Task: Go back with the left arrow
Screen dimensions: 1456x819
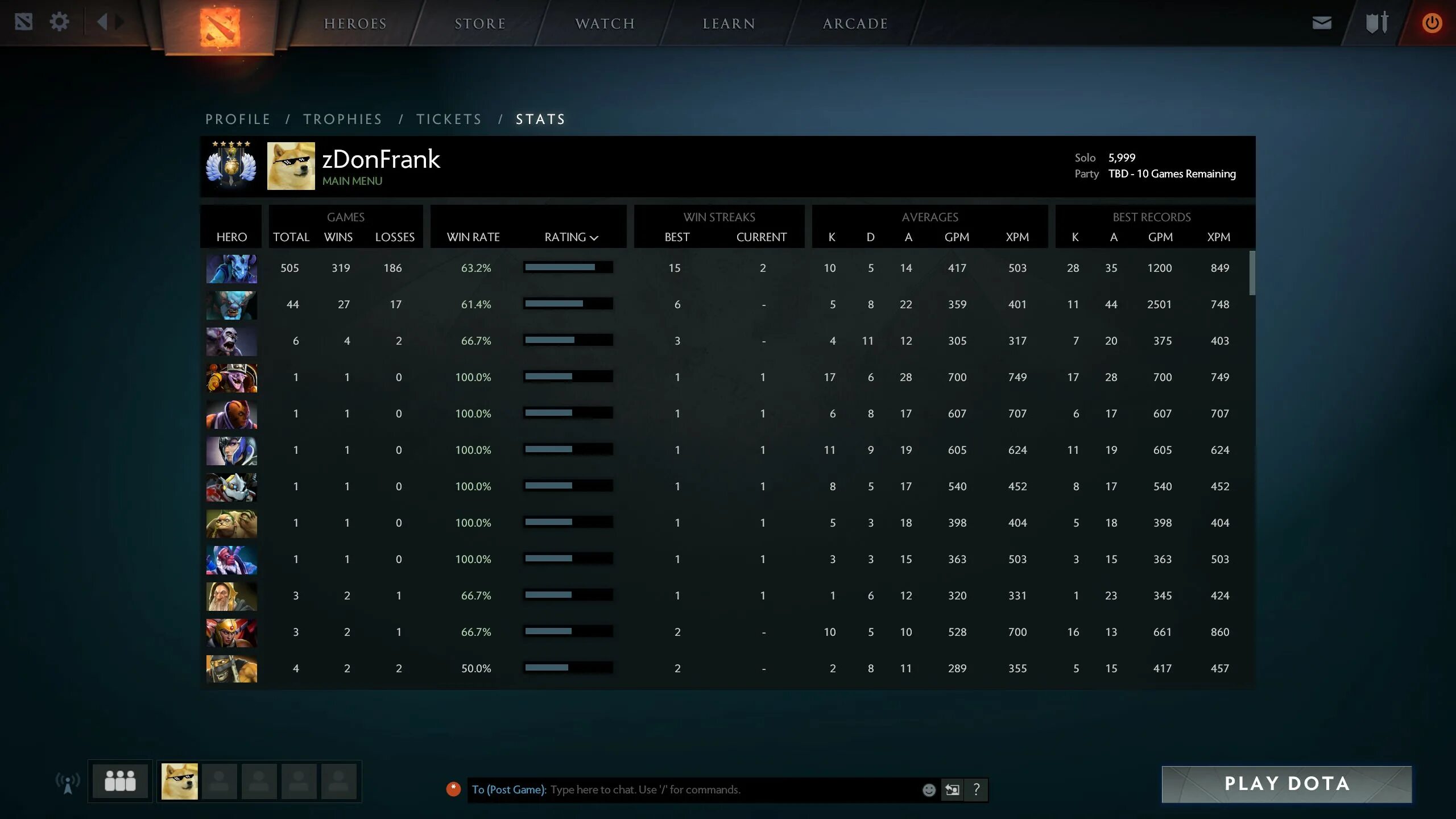Action: (102, 23)
